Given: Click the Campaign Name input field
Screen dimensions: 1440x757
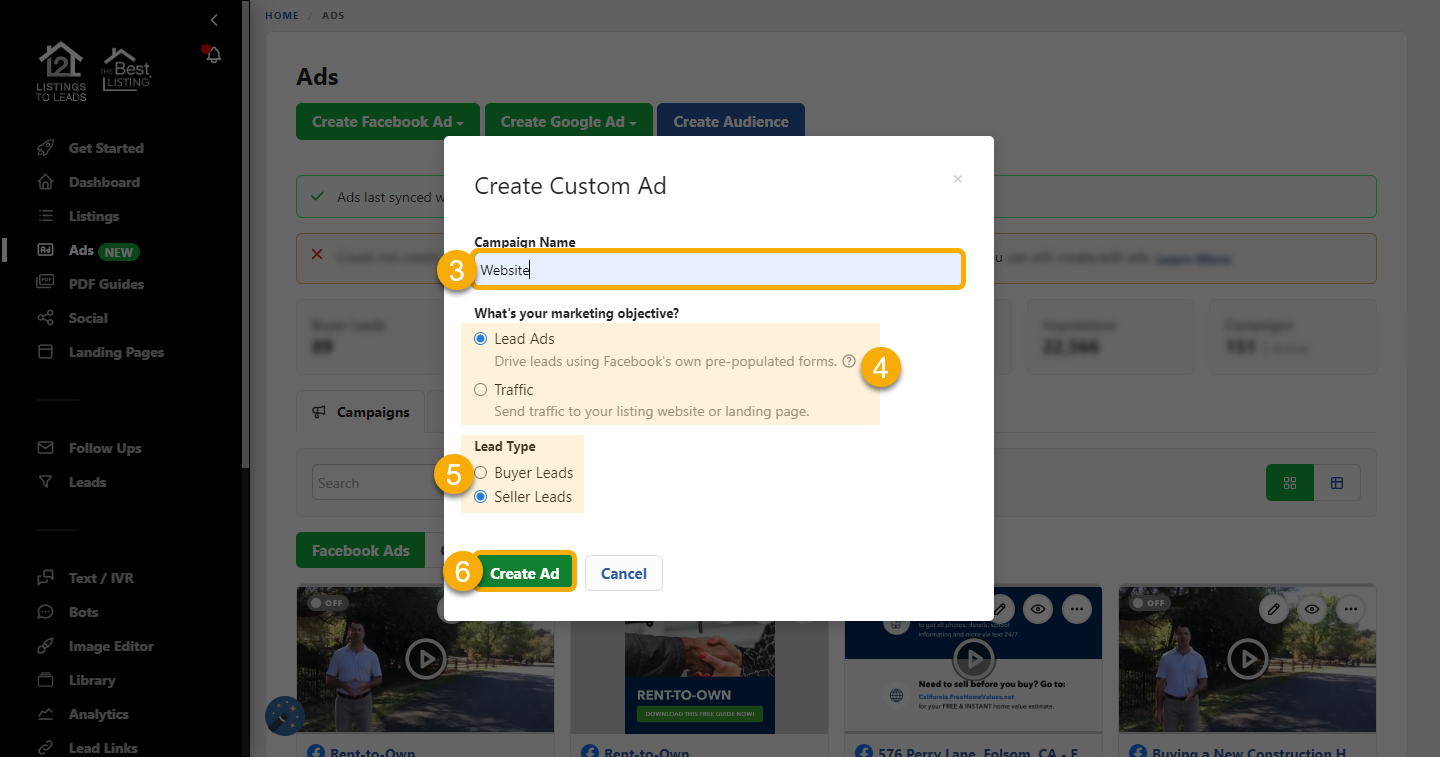Looking at the screenshot, I should (x=718, y=269).
